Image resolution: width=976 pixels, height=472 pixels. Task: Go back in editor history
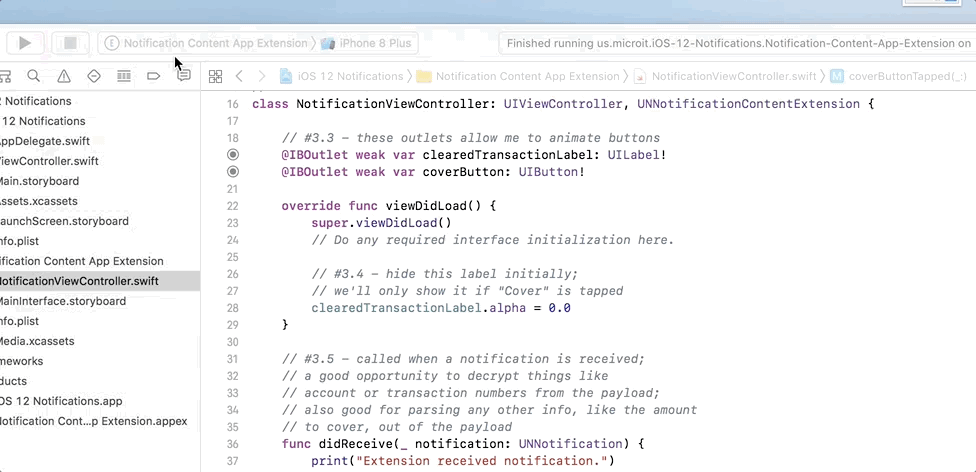tap(239, 76)
